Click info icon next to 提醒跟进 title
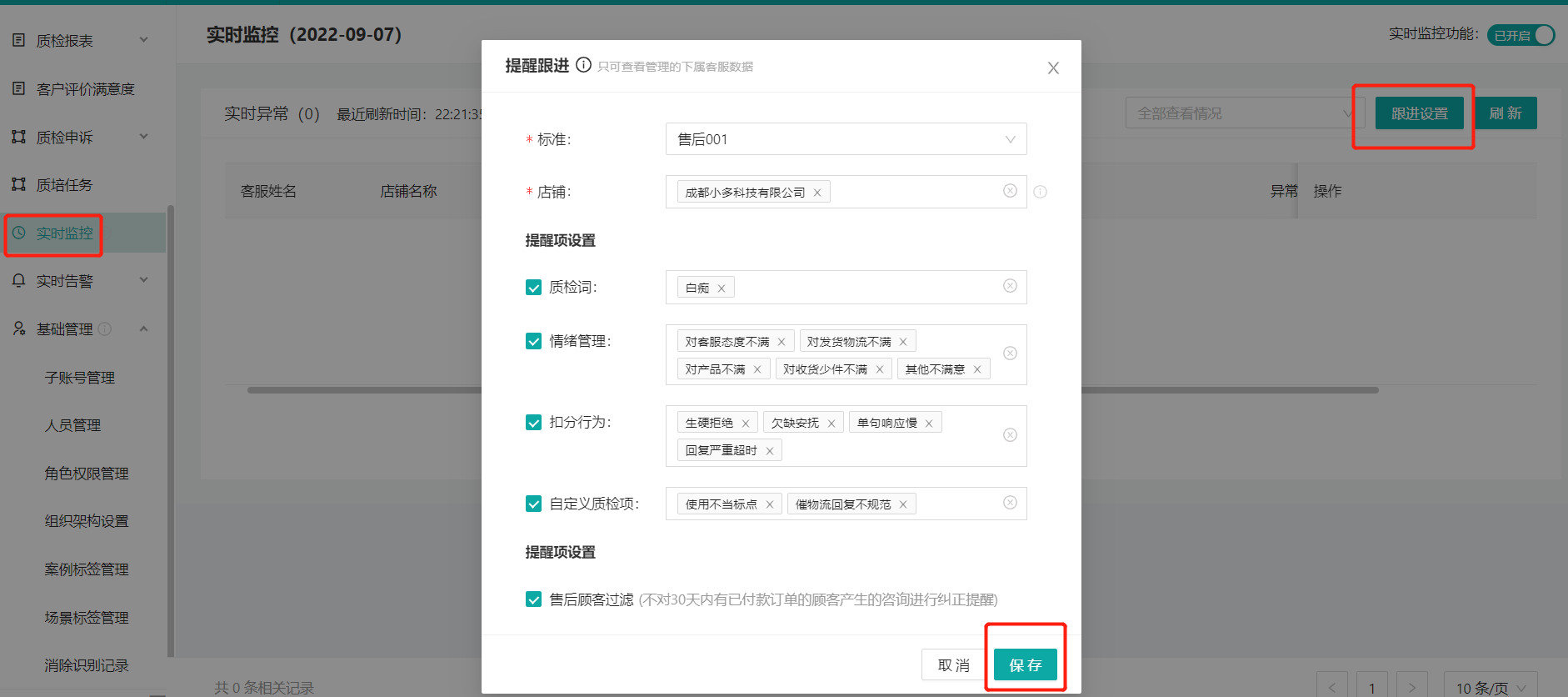Screen dimensions: 1568x697 584,65
